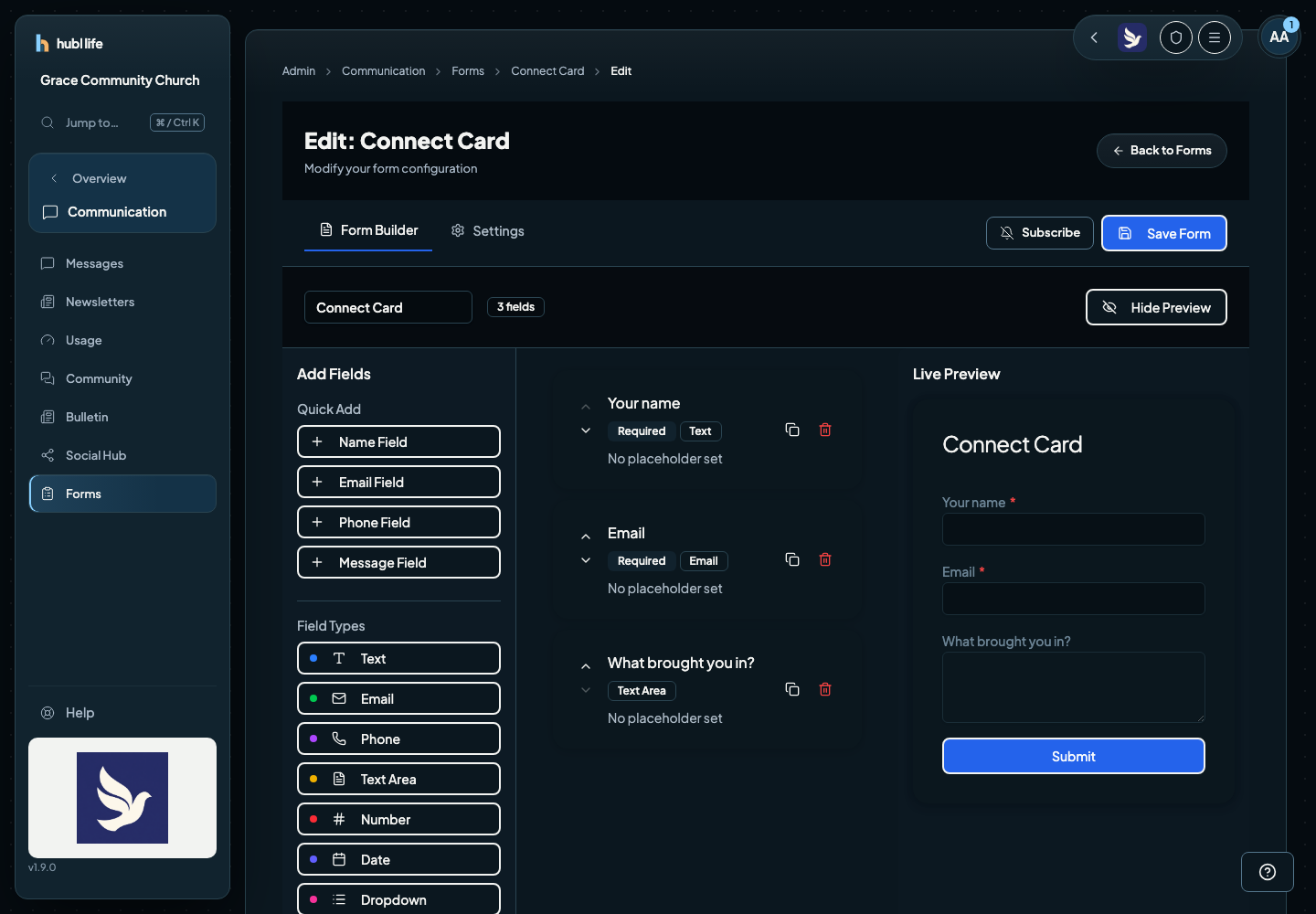Add a Text field type
Image resolution: width=1316 pixels, height=914 pixels.
click(398, 658)
